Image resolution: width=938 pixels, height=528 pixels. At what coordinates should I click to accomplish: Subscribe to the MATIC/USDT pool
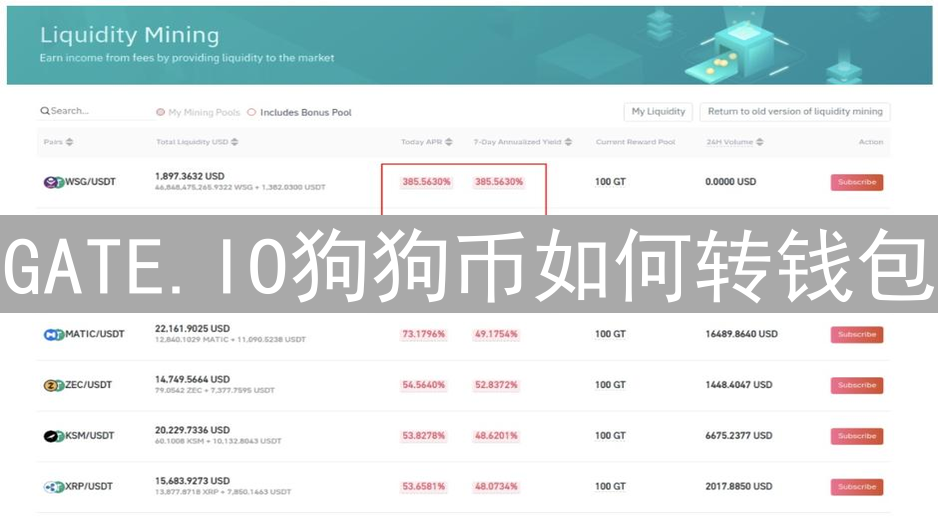[x=857, y=334]
